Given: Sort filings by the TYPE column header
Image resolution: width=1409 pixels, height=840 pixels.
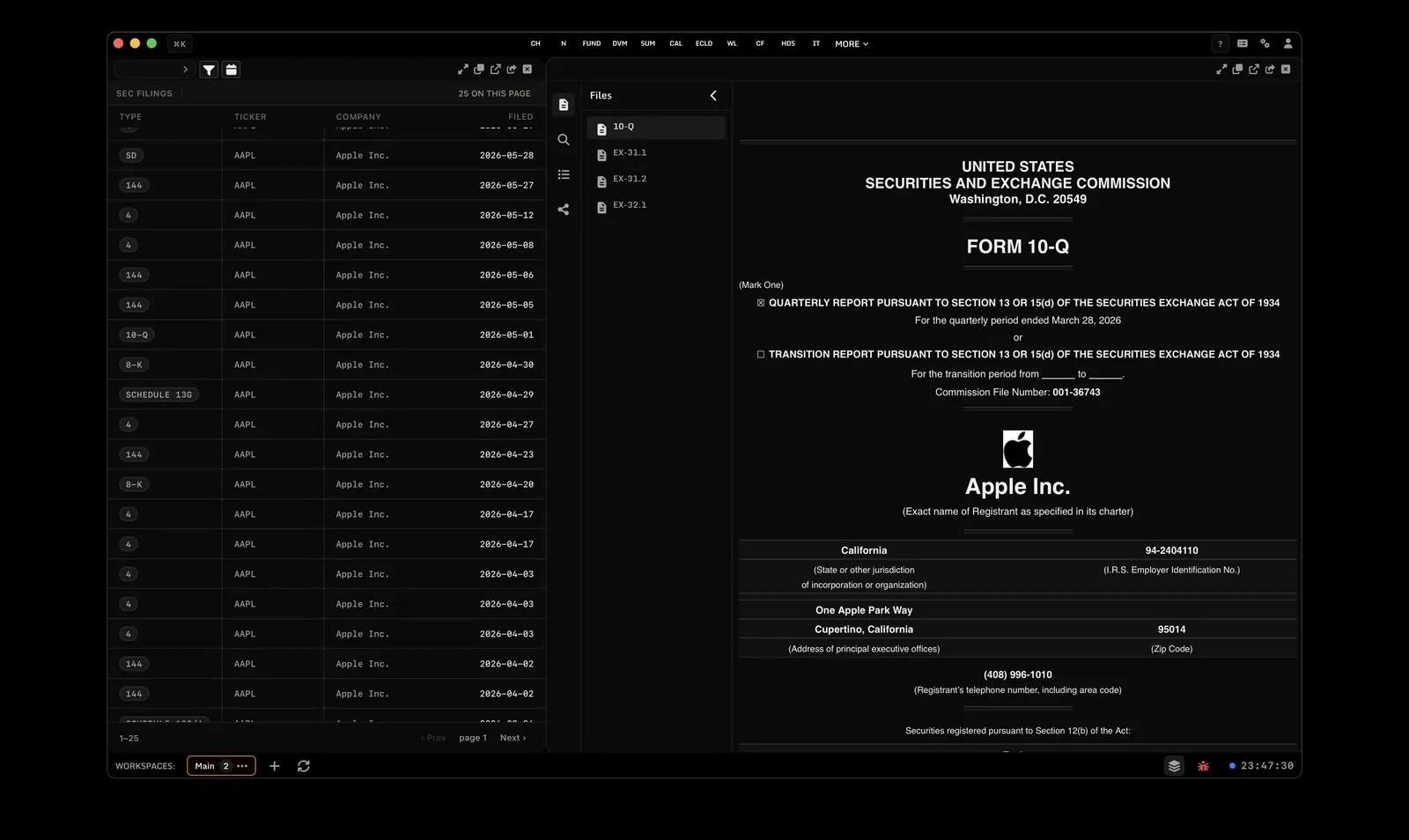Looking at the screenshot, I should [x=130, y=117].
